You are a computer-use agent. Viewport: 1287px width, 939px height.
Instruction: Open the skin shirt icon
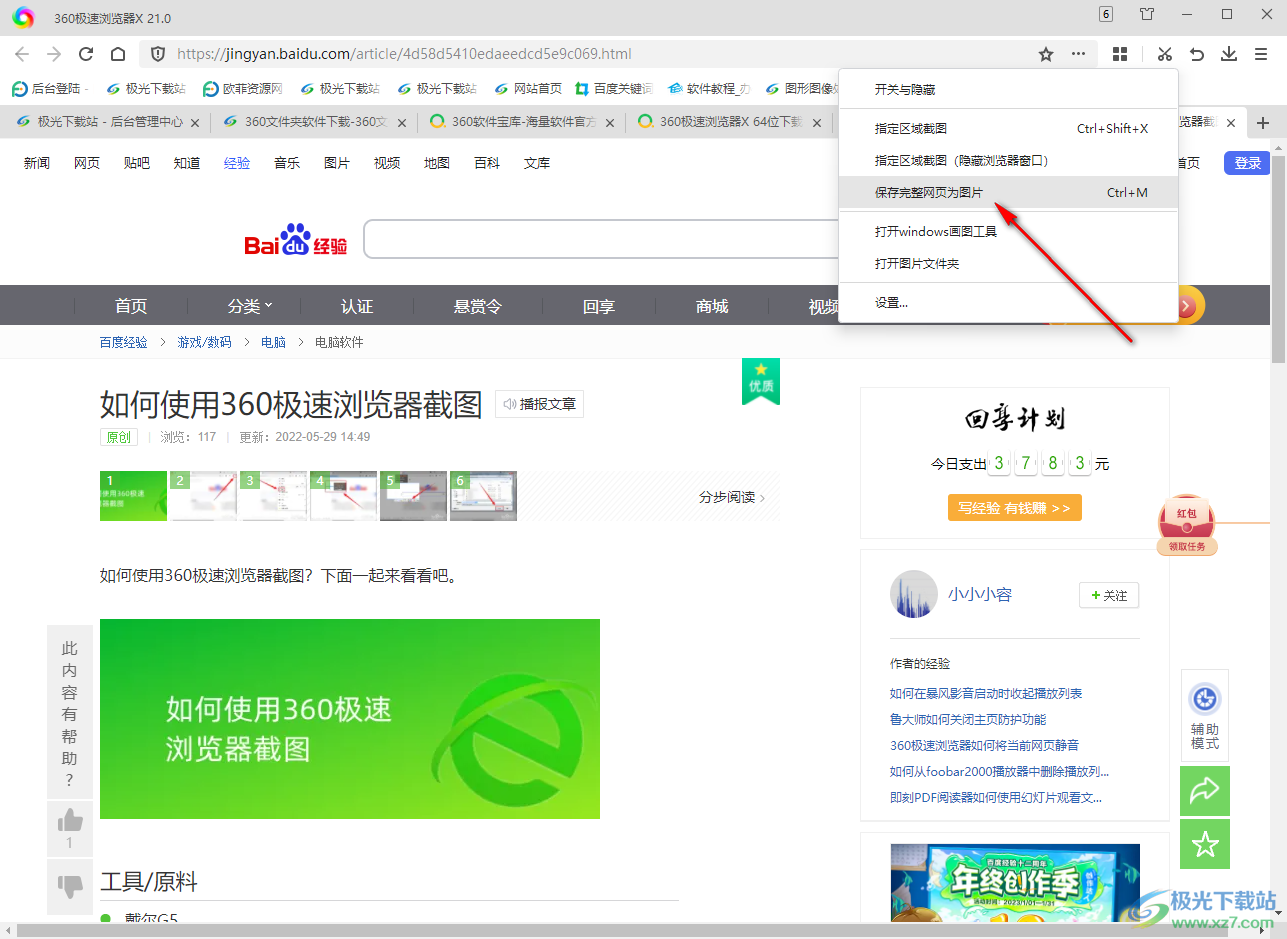pos(1147,15)
